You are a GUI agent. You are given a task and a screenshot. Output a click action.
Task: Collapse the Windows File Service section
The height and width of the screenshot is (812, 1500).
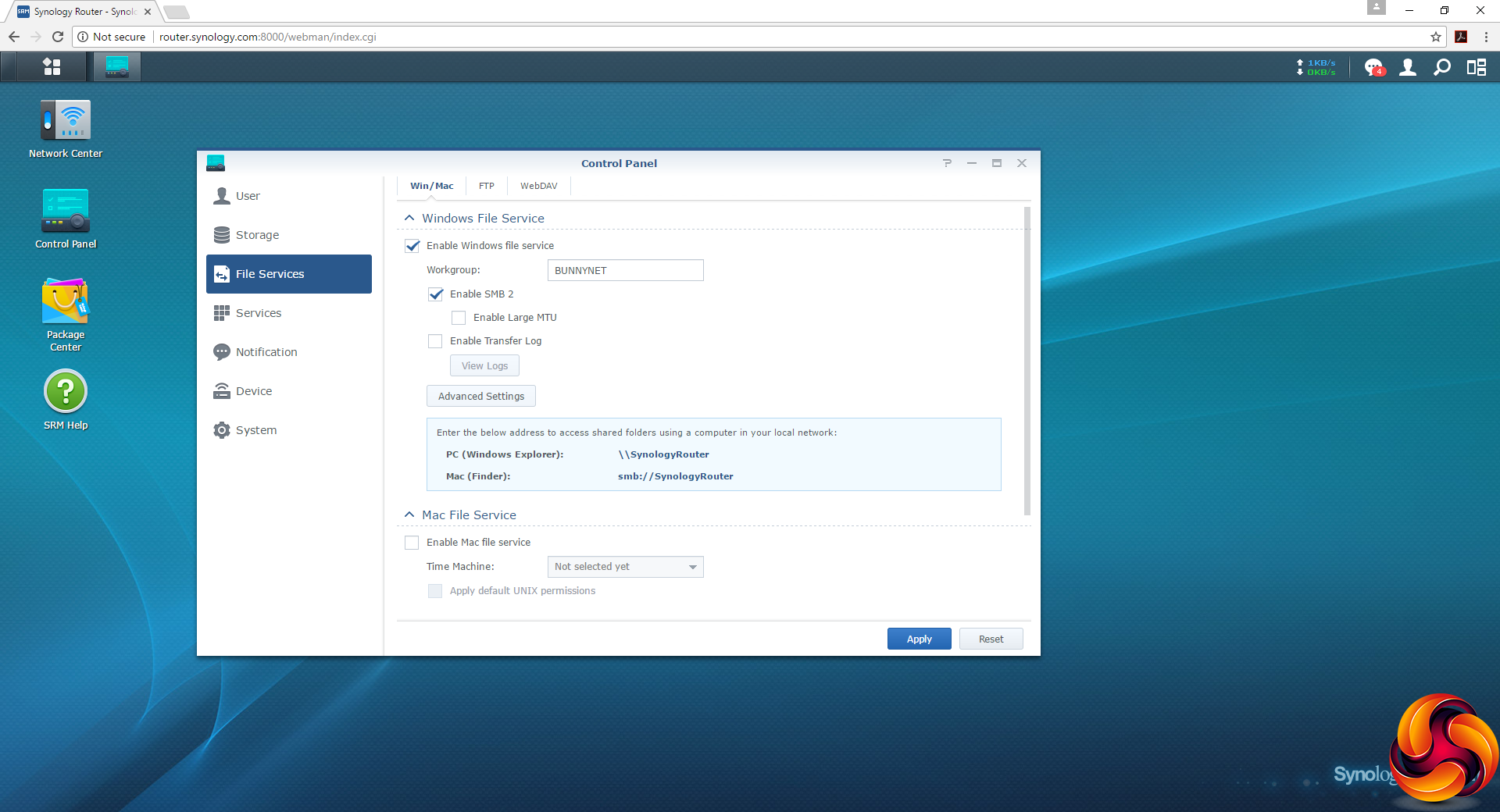tap(409, 219)
